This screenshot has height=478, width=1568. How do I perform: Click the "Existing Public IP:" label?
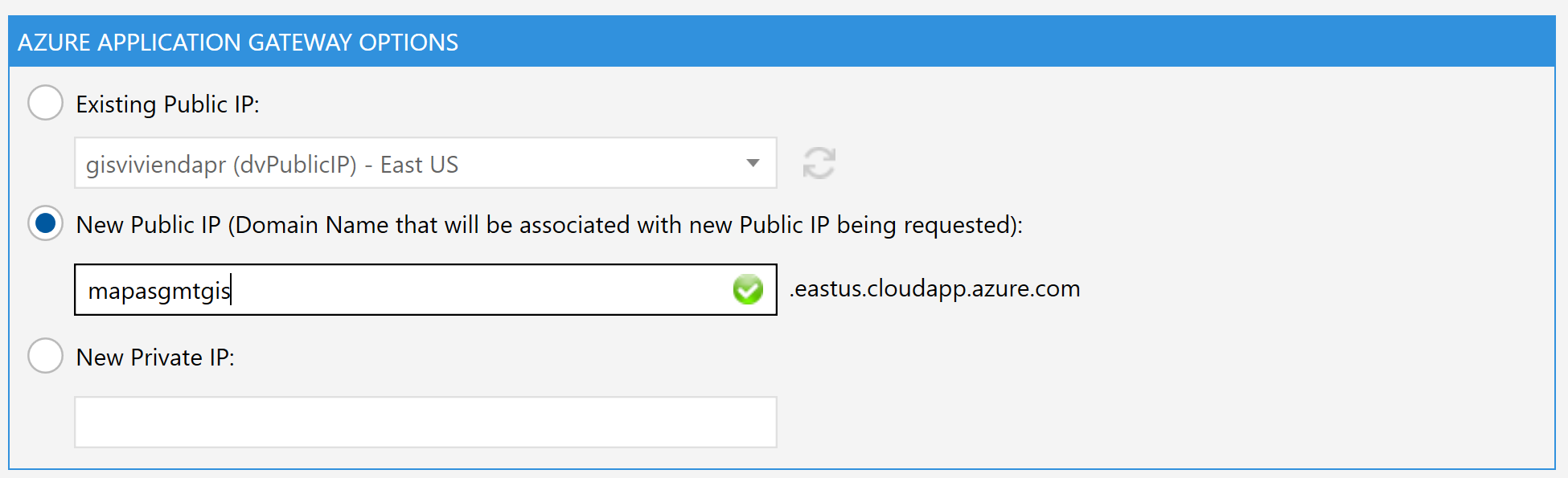168,104
